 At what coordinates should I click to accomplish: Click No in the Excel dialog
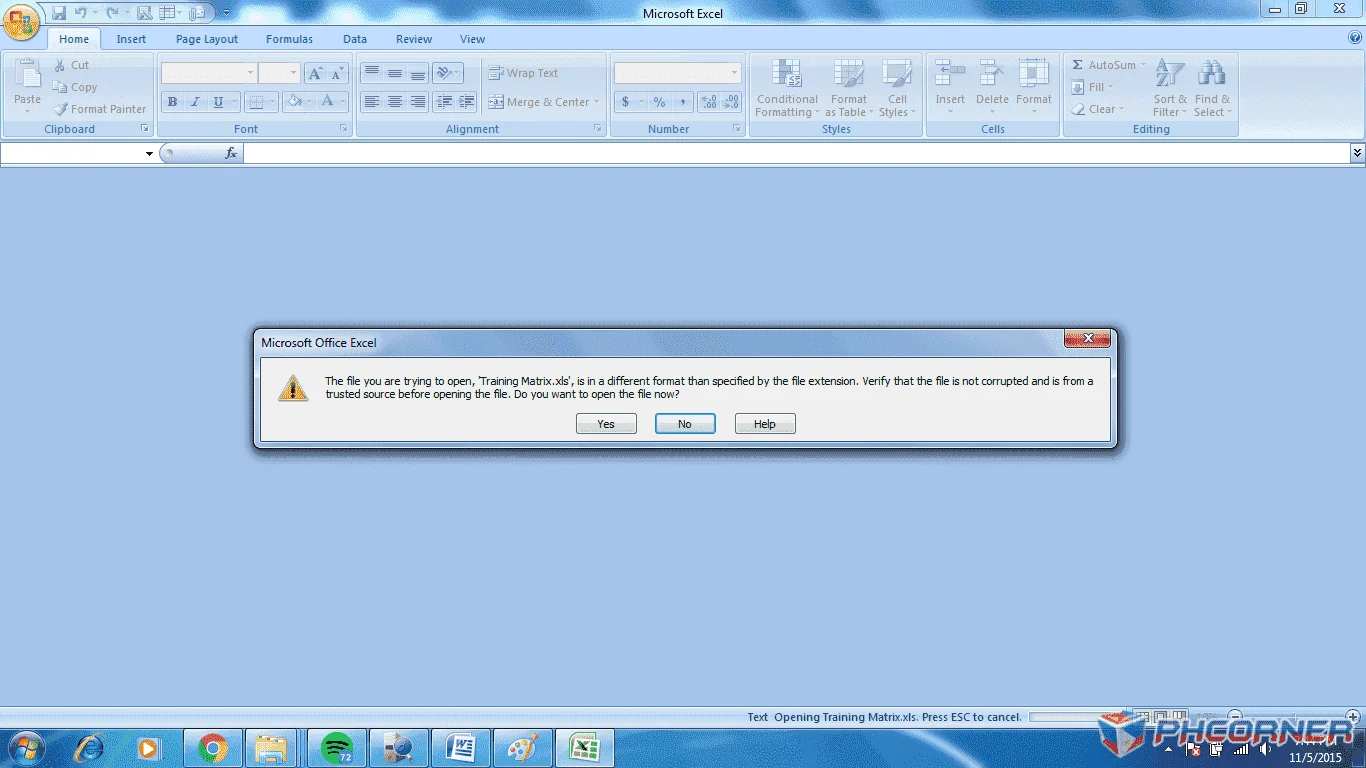click(685, 424)
